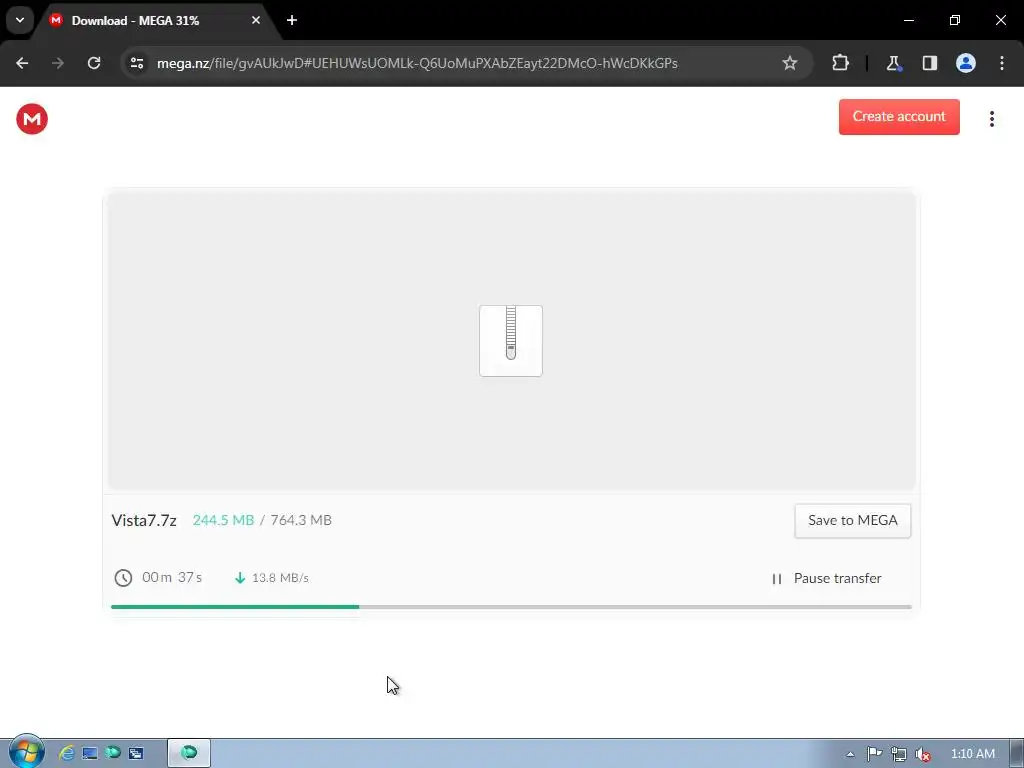
Task: Open the Action Center flag icon
Action: coord(874,754)
